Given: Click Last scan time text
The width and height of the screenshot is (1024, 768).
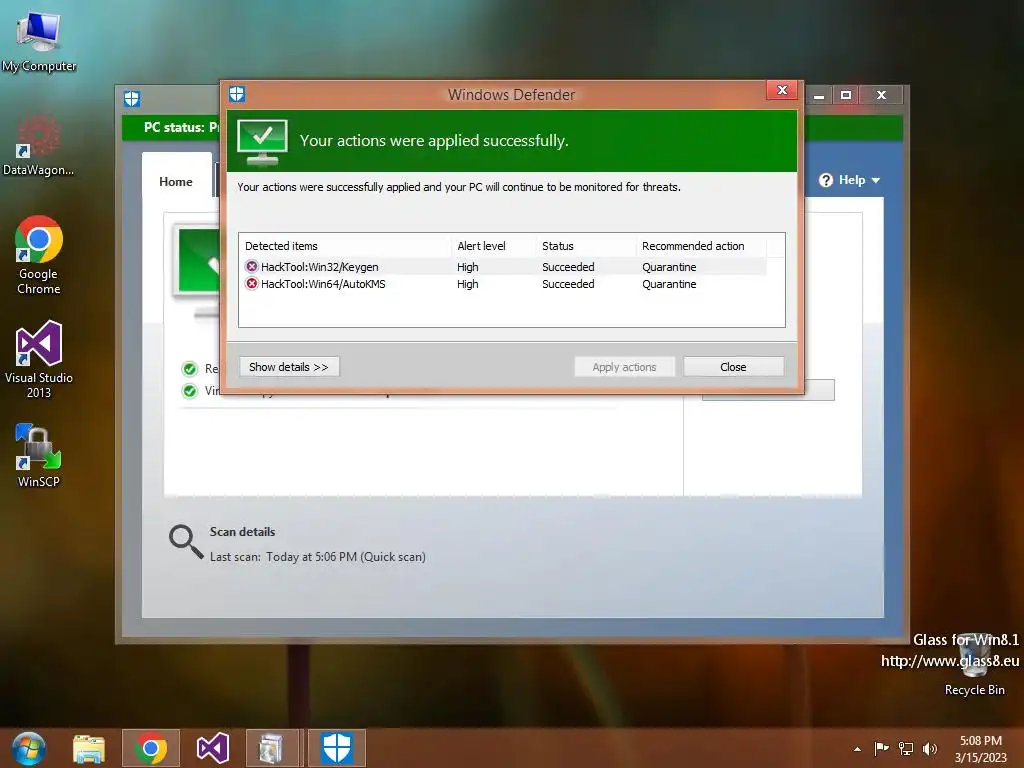Looking at the screenshot, I should pos(317,556).
